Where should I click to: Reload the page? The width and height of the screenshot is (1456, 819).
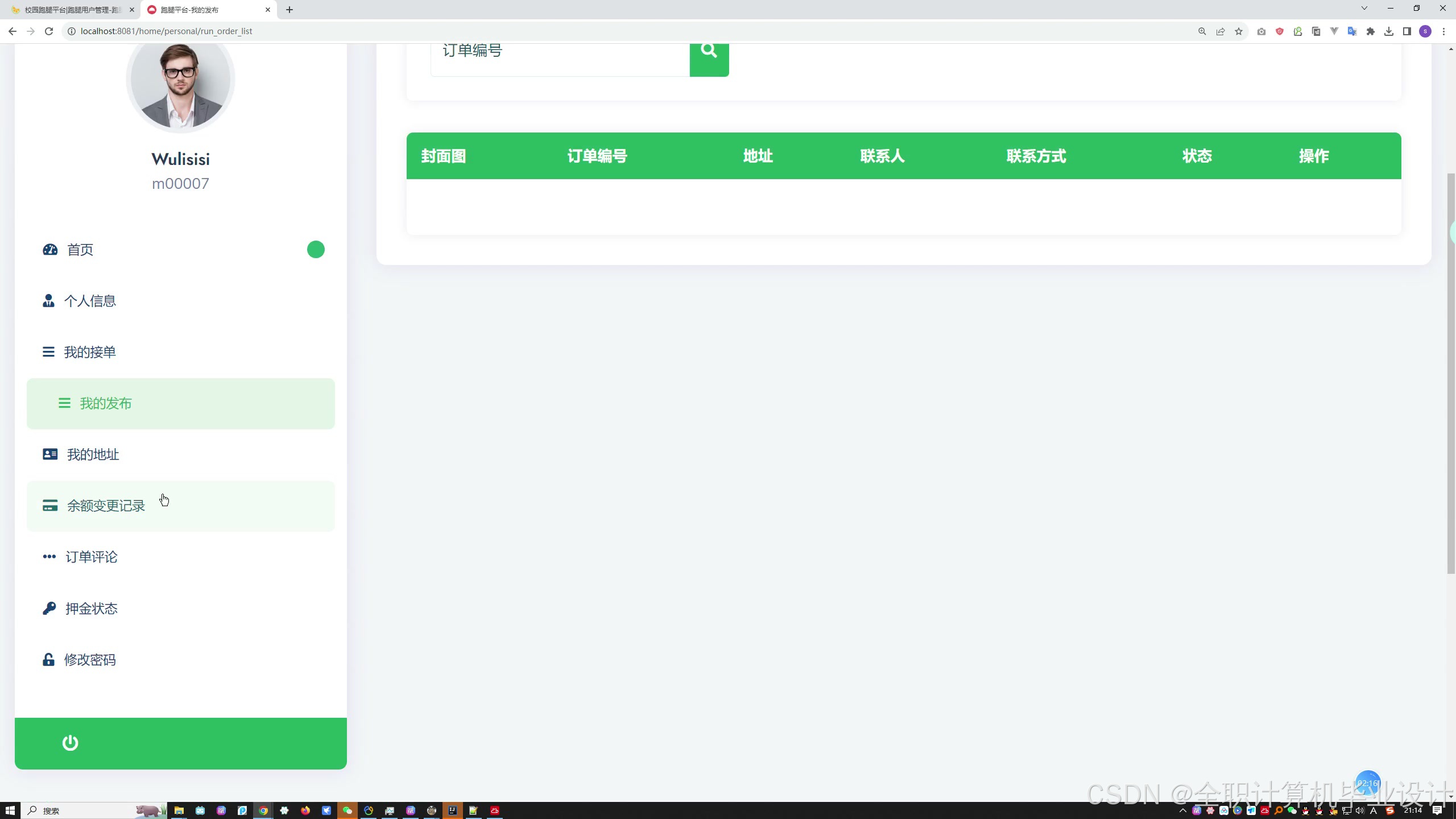coord(49,31)
